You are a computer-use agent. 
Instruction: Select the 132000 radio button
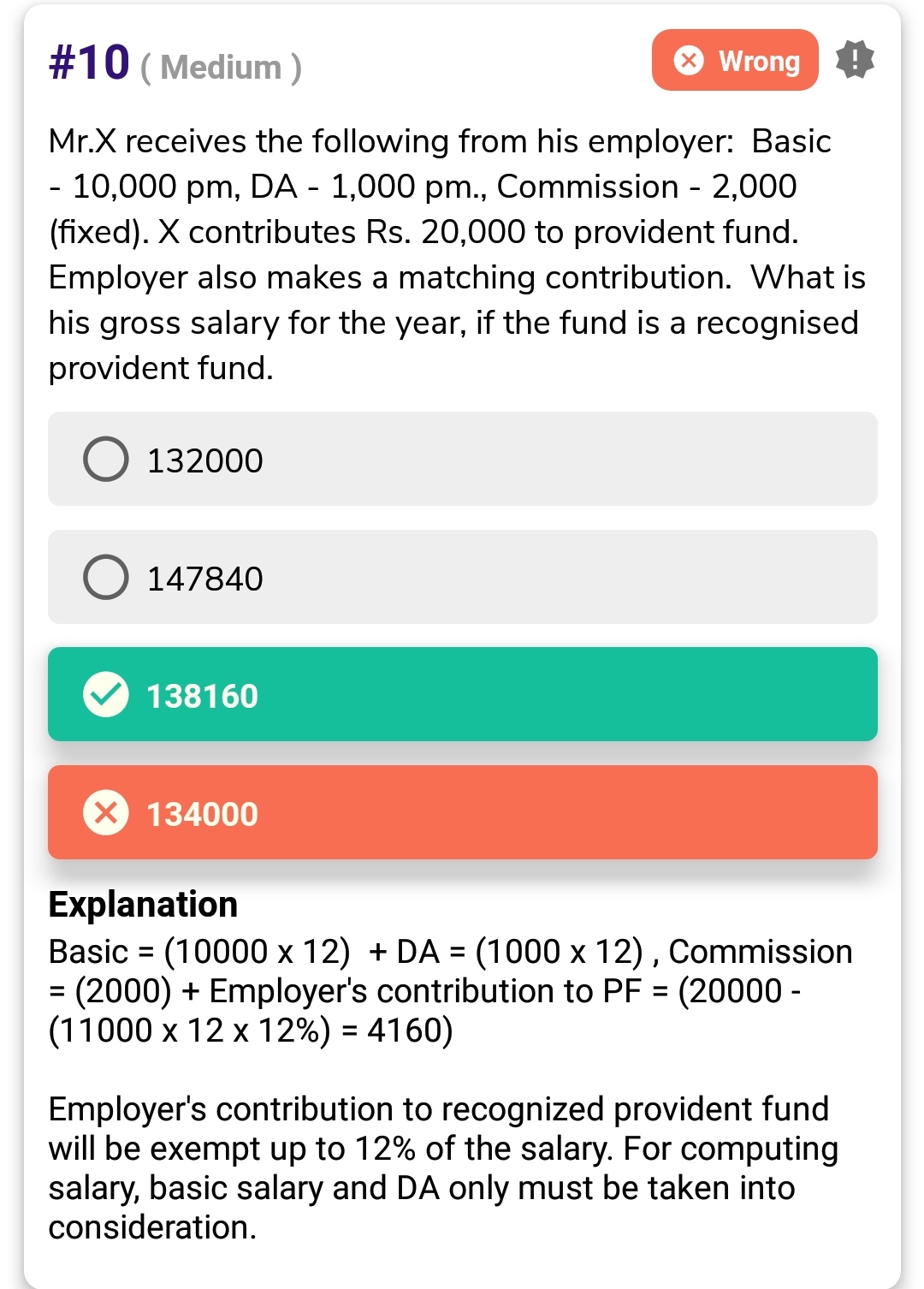[106, 460]
